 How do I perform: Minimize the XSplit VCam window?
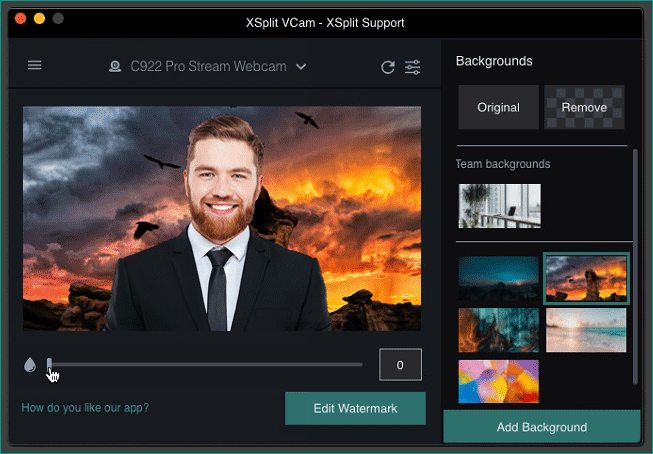[39, 18]
